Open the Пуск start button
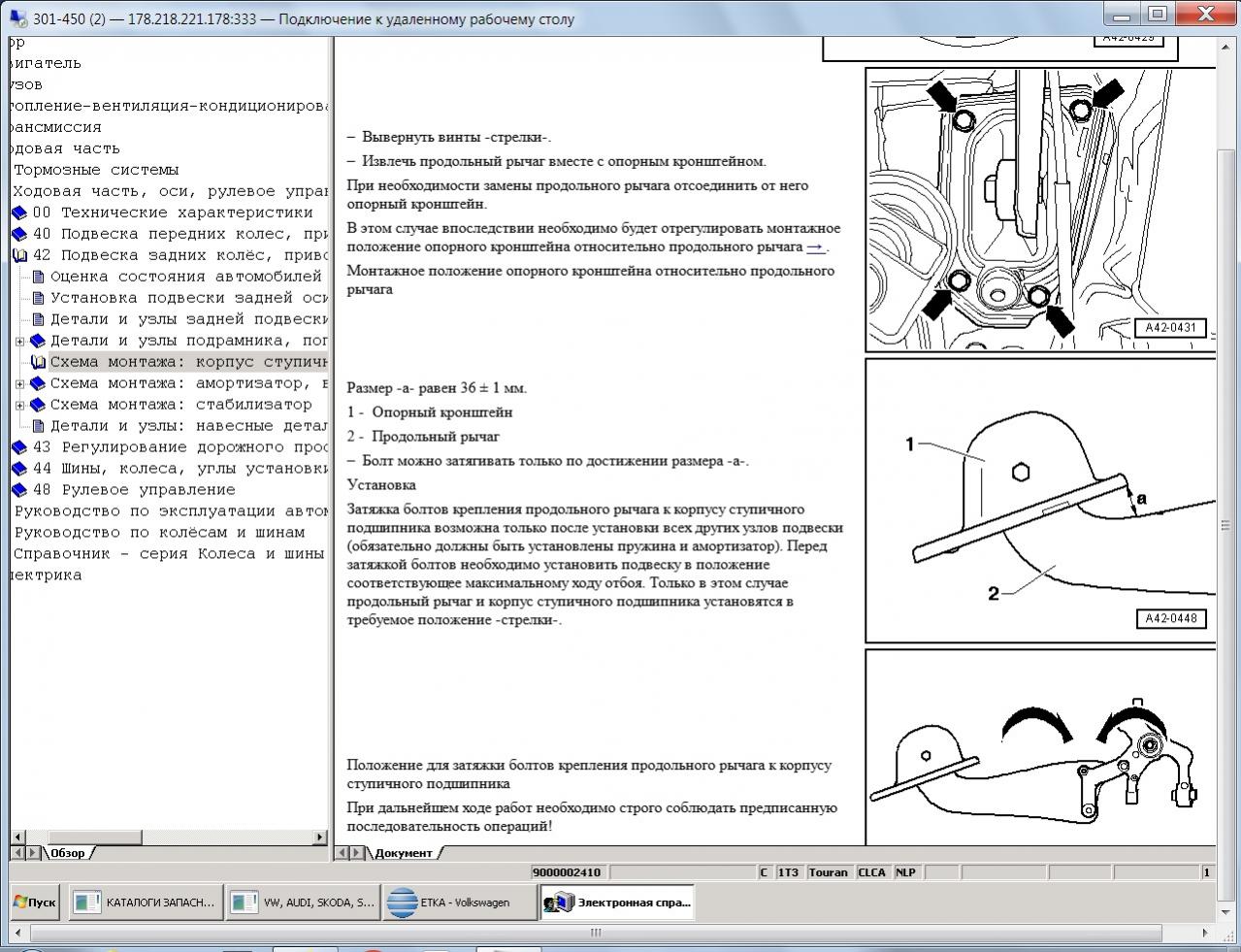The width and height of the screenshot is (1241, 952). [34, 903]
